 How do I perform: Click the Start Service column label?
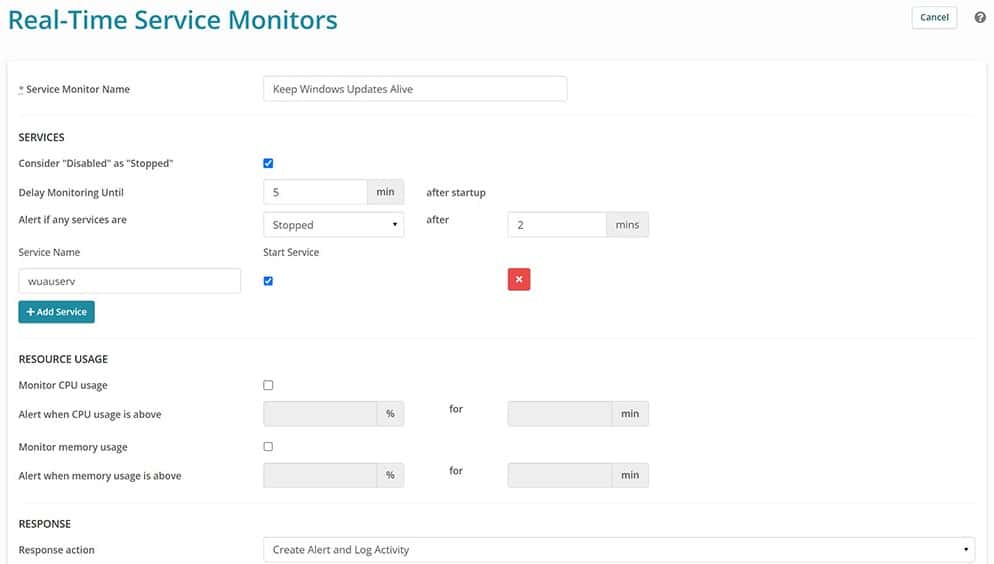291,252
